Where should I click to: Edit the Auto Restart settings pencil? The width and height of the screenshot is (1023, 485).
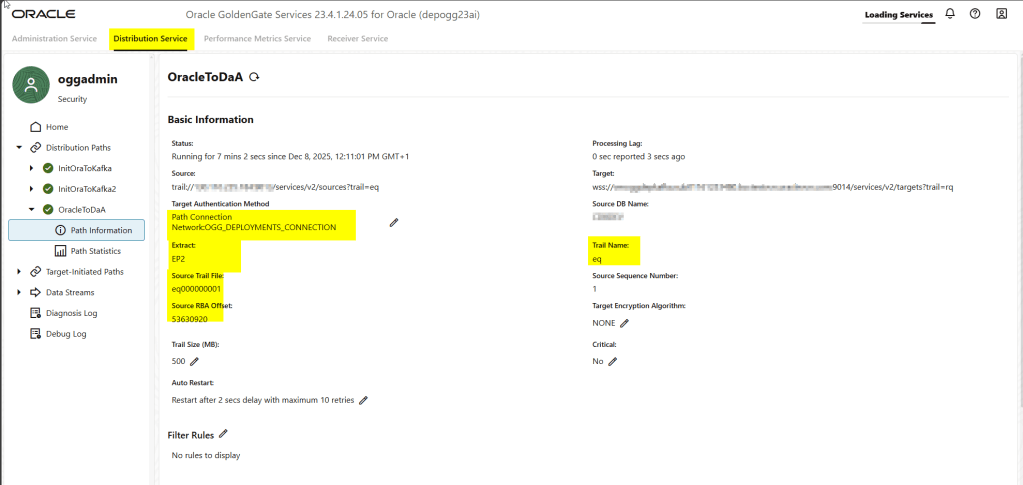pos(364,400)
